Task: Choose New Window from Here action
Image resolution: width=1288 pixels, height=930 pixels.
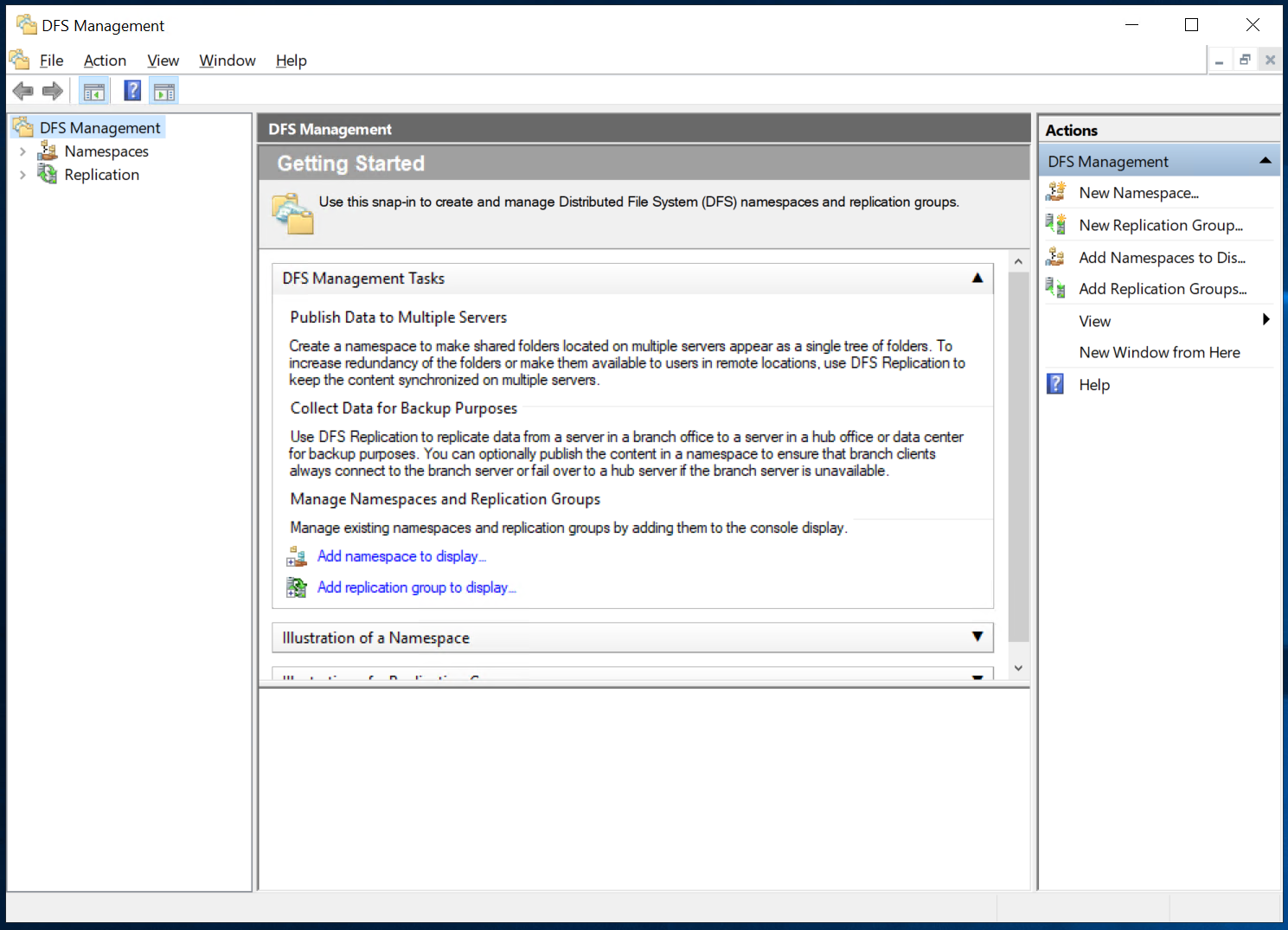Action: pyautogui.click(x=1159, y=352)
